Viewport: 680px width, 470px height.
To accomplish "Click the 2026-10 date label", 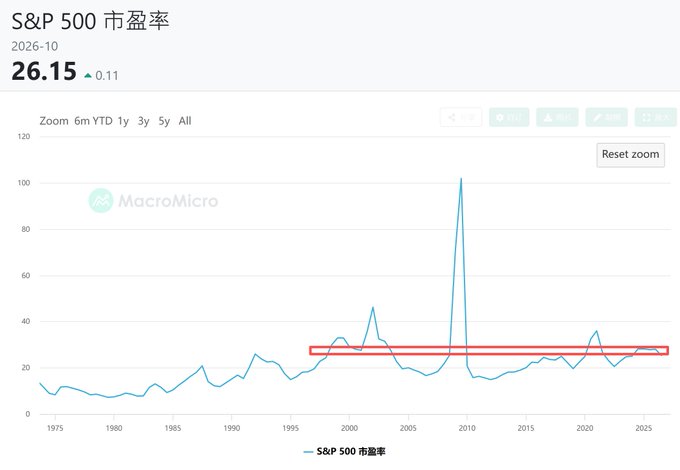I will (x=35, y=46).
